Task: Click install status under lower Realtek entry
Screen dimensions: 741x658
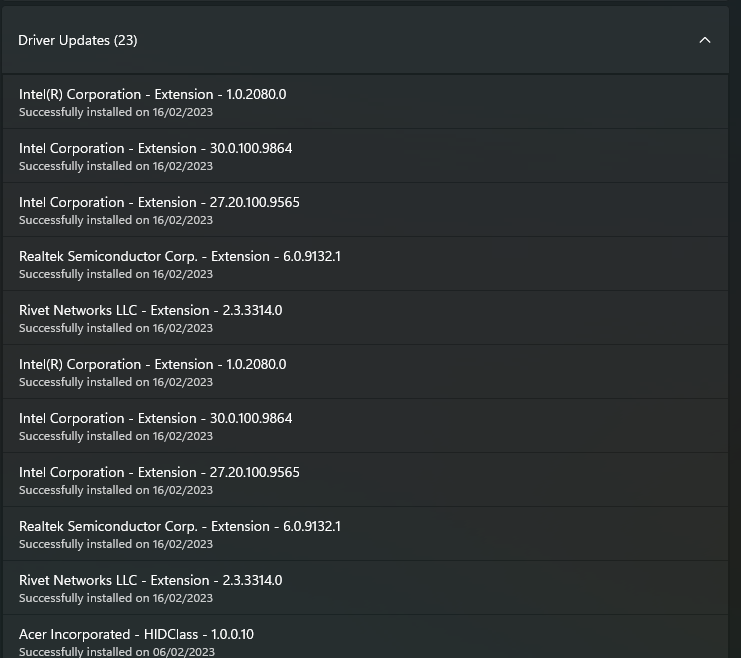Action: 116,544
